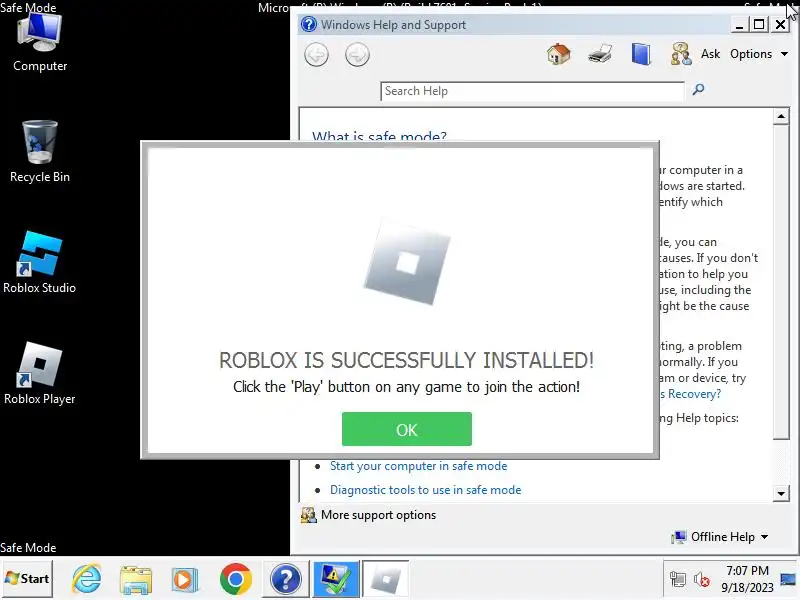
Task: Click the network tray icon
Action: (x=678, y=579)
